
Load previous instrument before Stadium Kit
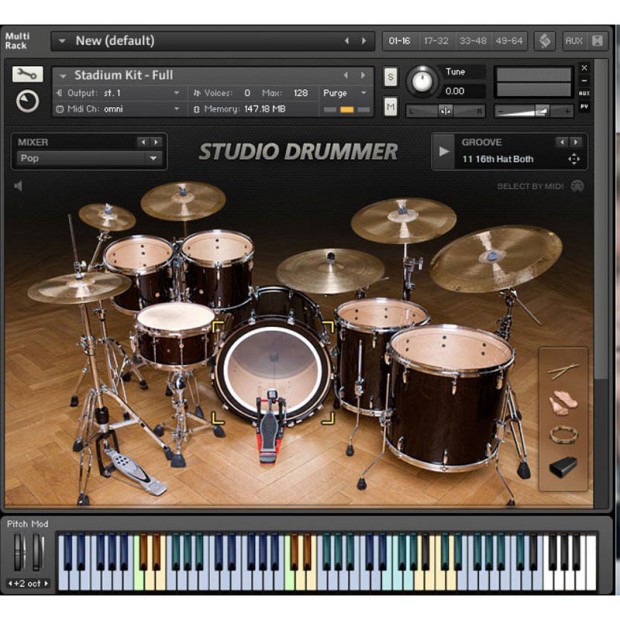346,75
